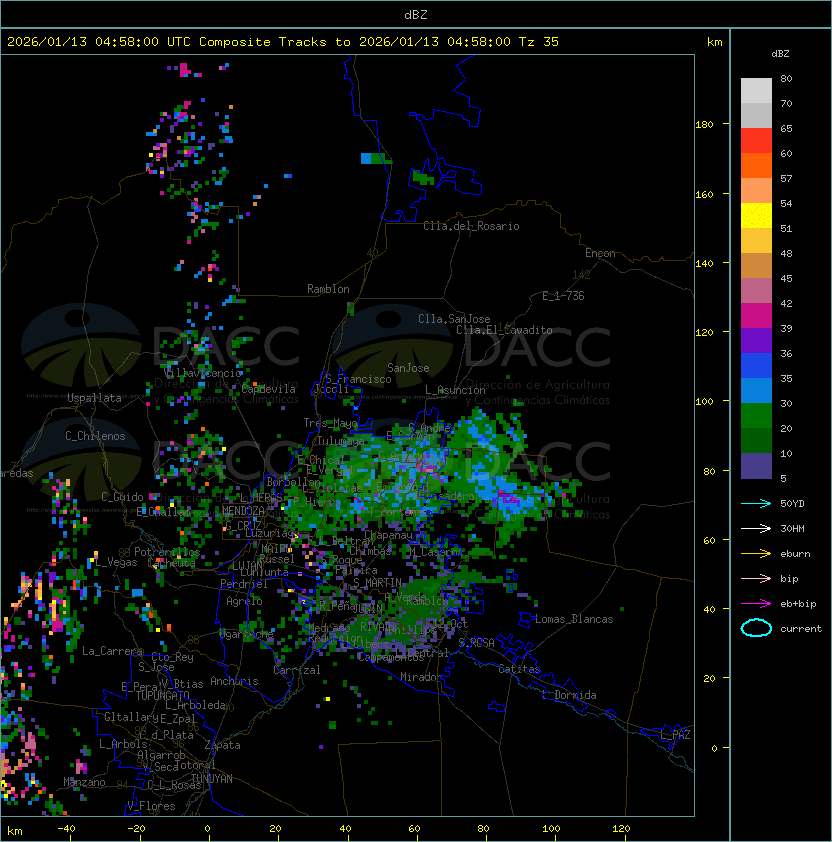Click the 'Uspallata' map label
The image size is (832, 842).
pos(95,398)
